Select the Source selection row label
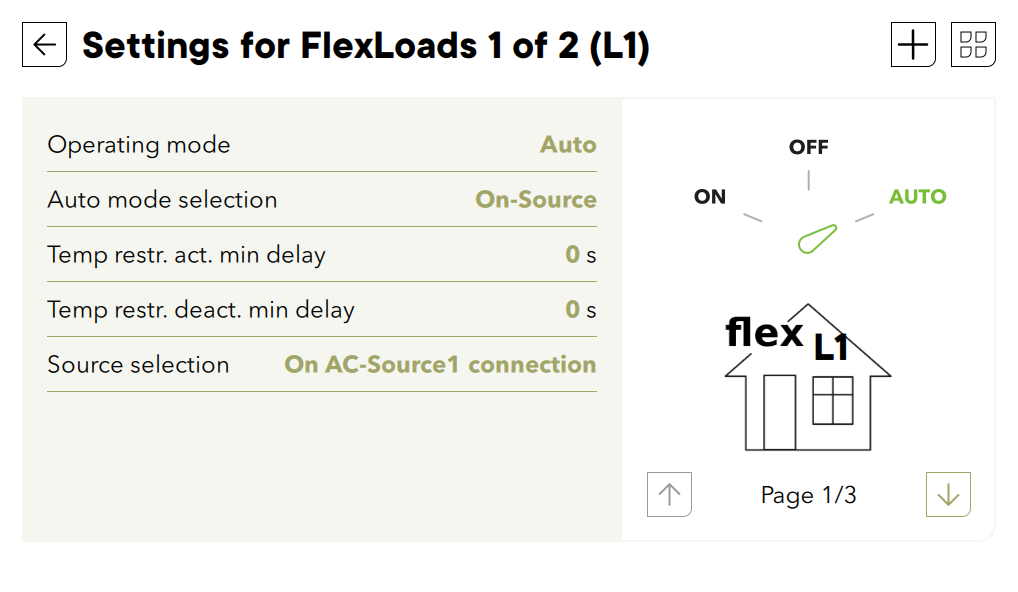The width and height of the screenshot is (1018, 592). click(x=138, y=365)
